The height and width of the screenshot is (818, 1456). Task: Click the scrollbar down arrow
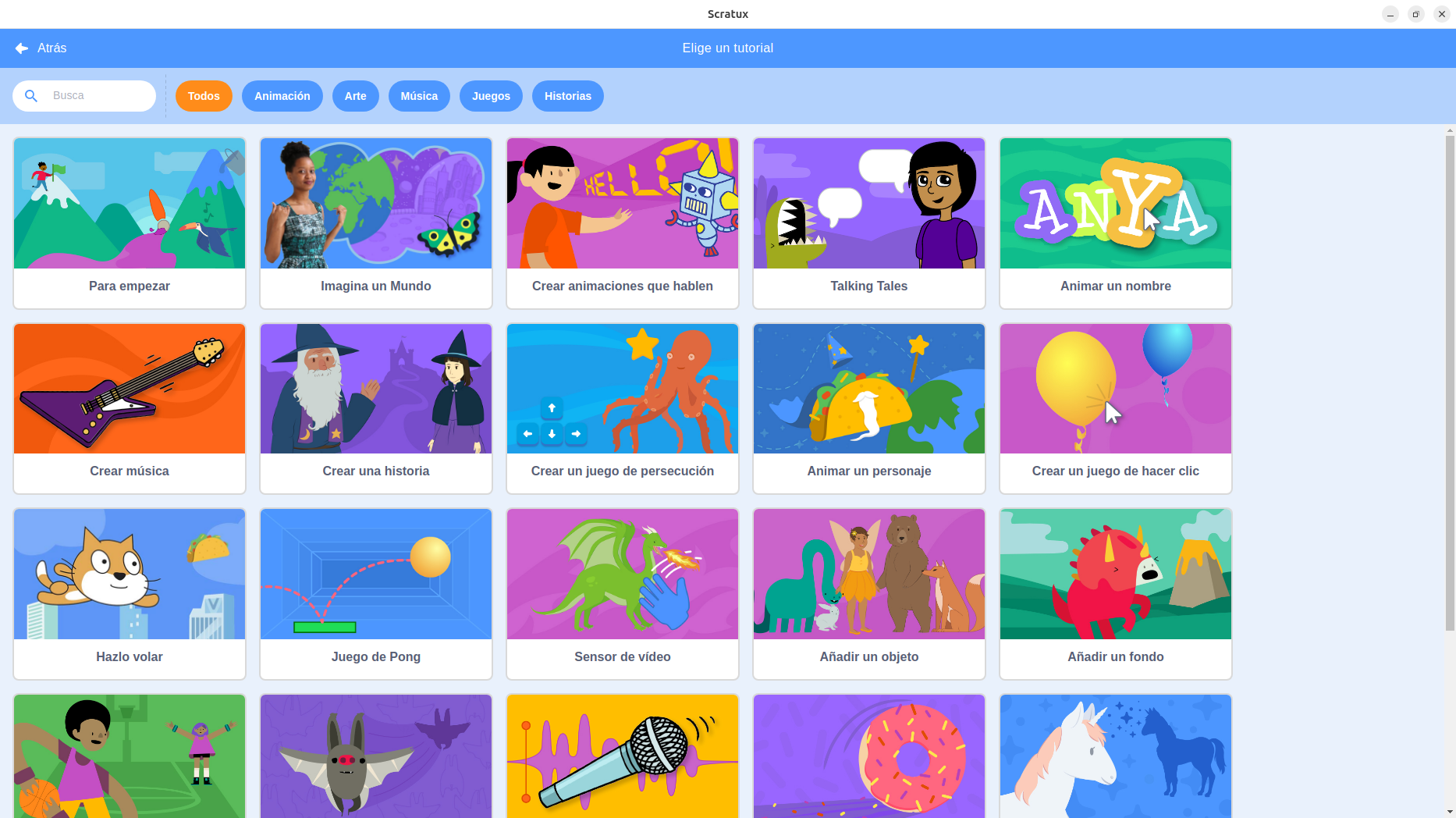(1450, 812)
